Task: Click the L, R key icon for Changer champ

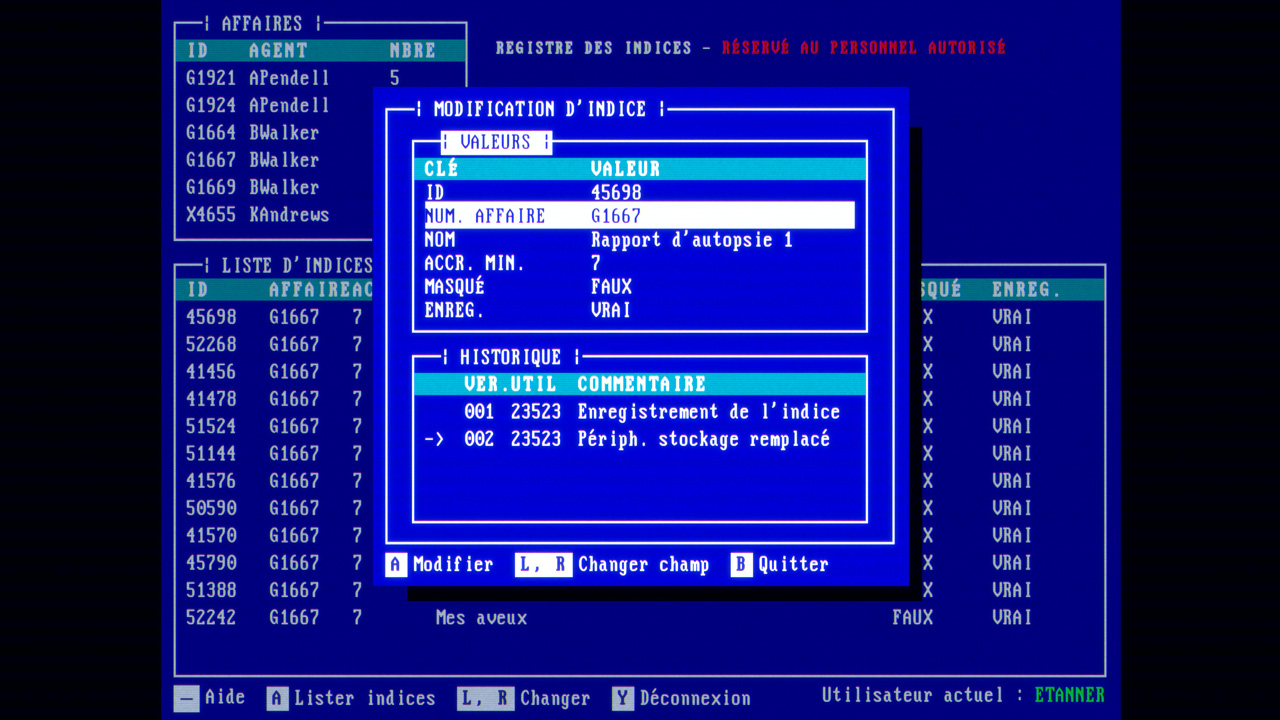Action: pos(543,565)
